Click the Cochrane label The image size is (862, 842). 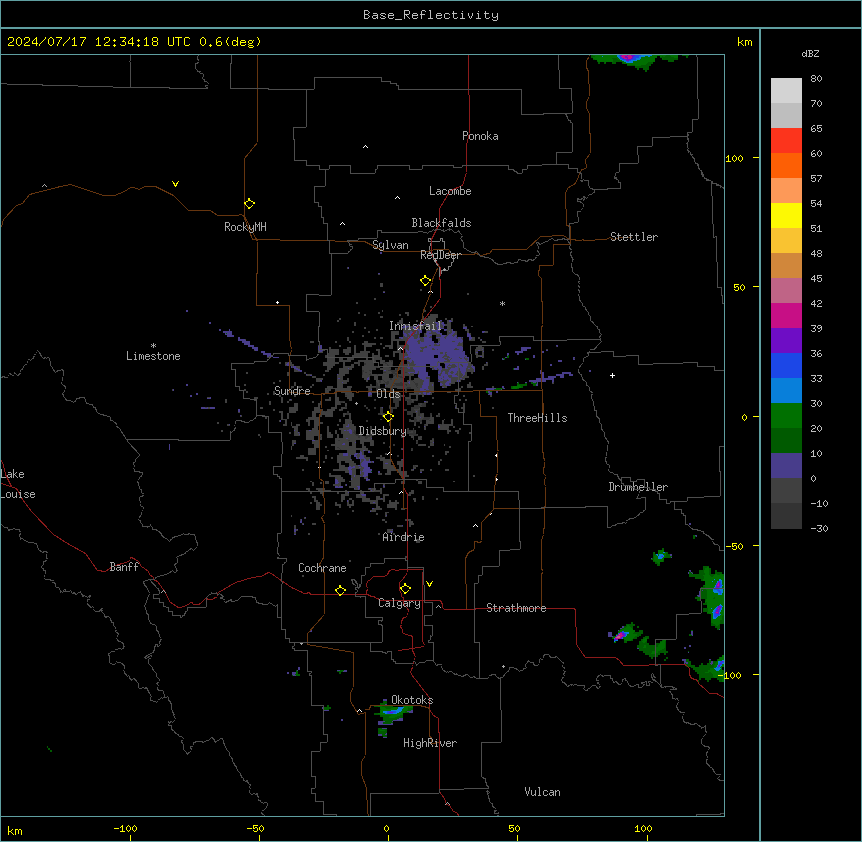click(x=322, y=568)
